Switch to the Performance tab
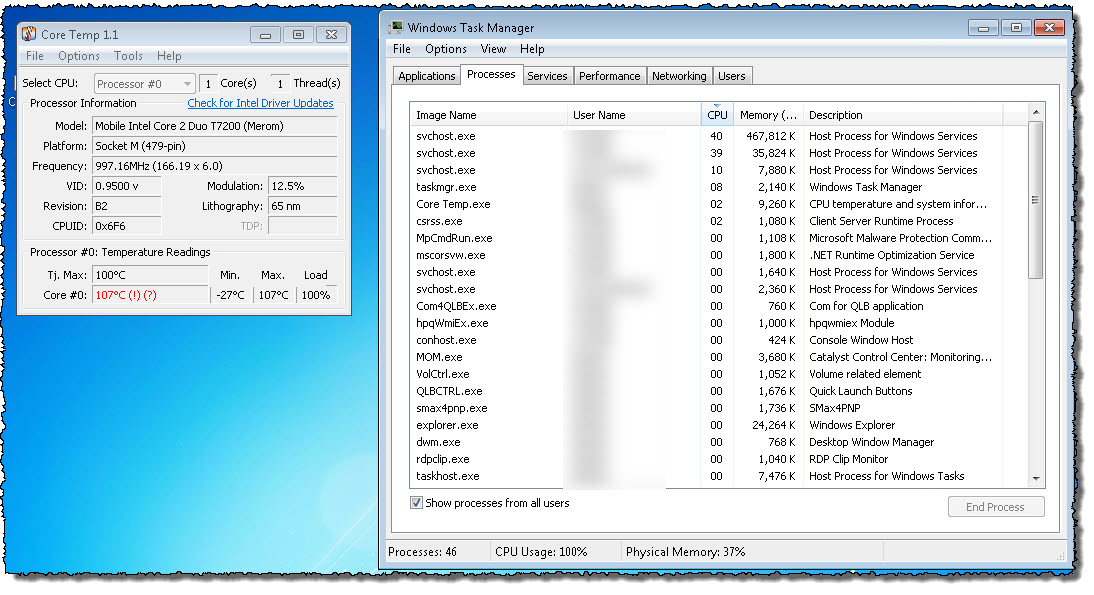Screen dimensions: 1094x595 (x=609, y=76)
